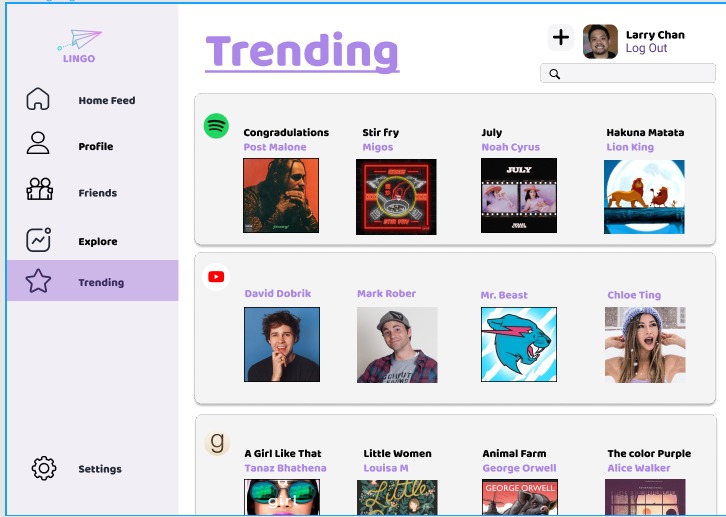Open the Little Women book cover
The image size is (726, 517).
(x=397, y=498)
